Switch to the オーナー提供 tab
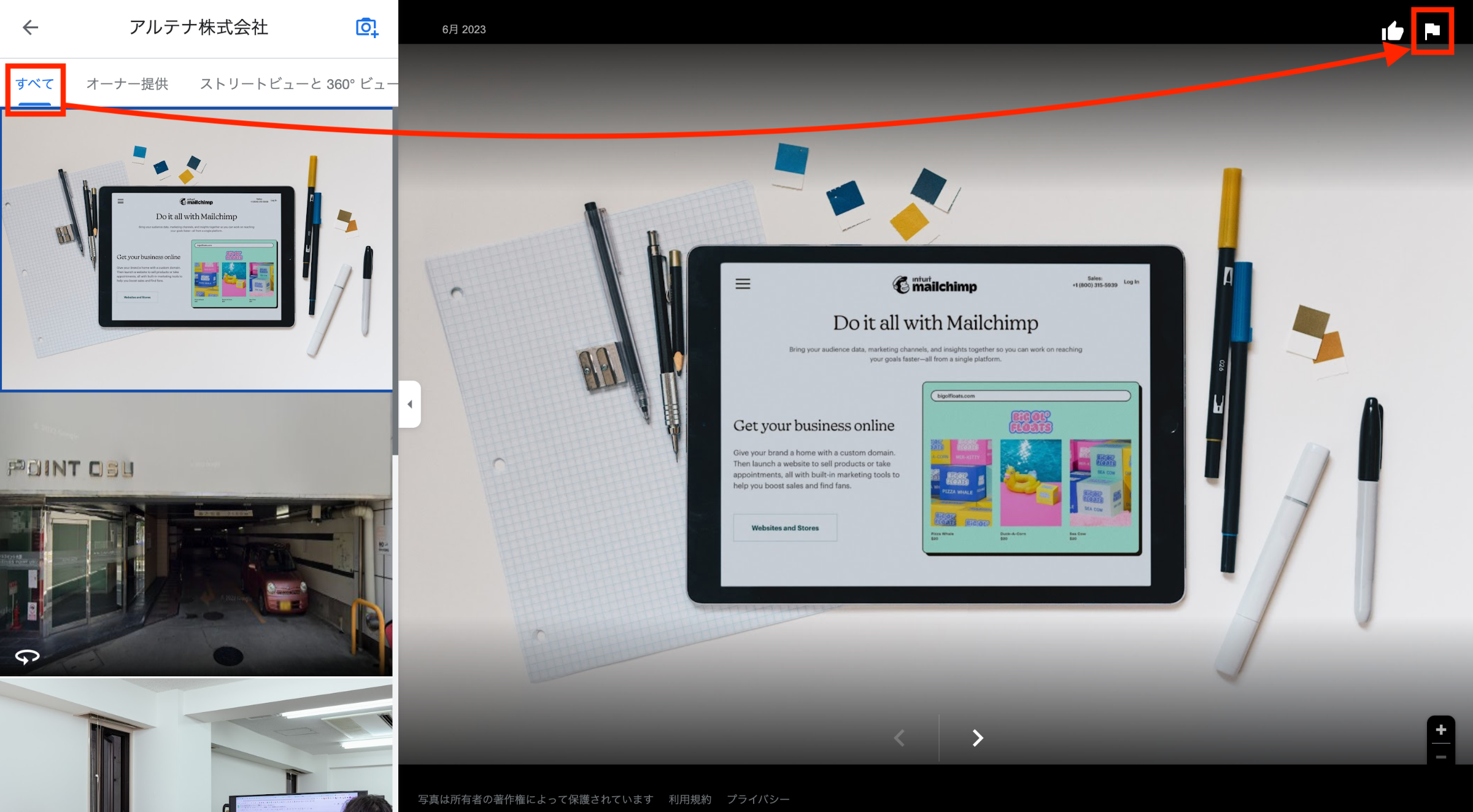Screen dimensions: 1473x812 click(127, 84)
